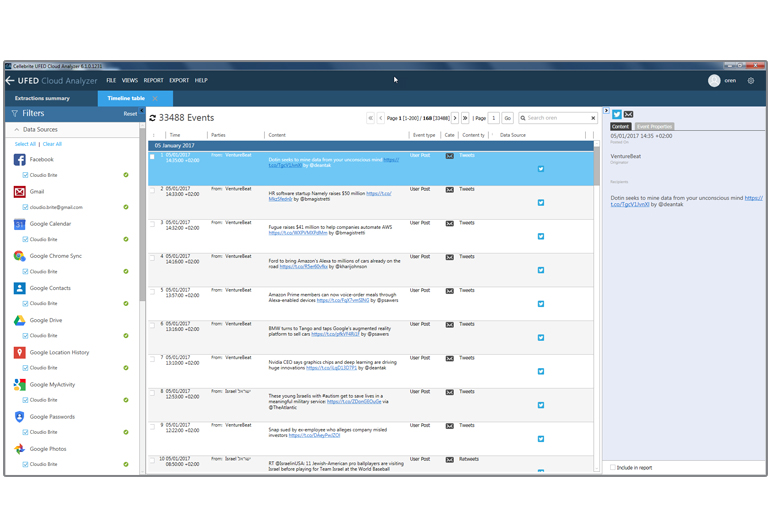Click the Gmail data source icon
The height and width of the screenshot is (530, 770).
point(20,192)
